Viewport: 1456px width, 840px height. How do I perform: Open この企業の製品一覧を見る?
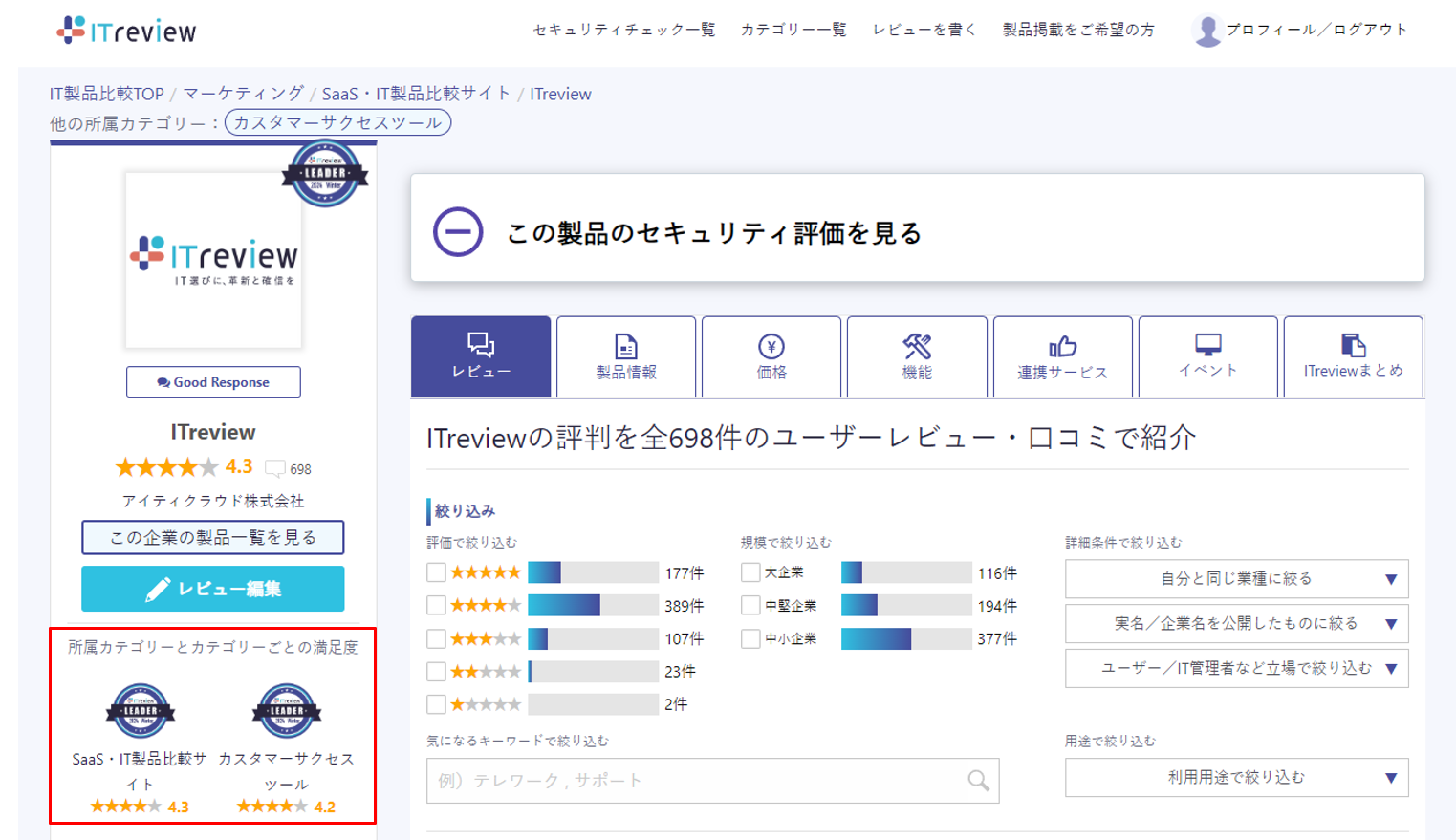pyautogui.click(x=212, y=537)
